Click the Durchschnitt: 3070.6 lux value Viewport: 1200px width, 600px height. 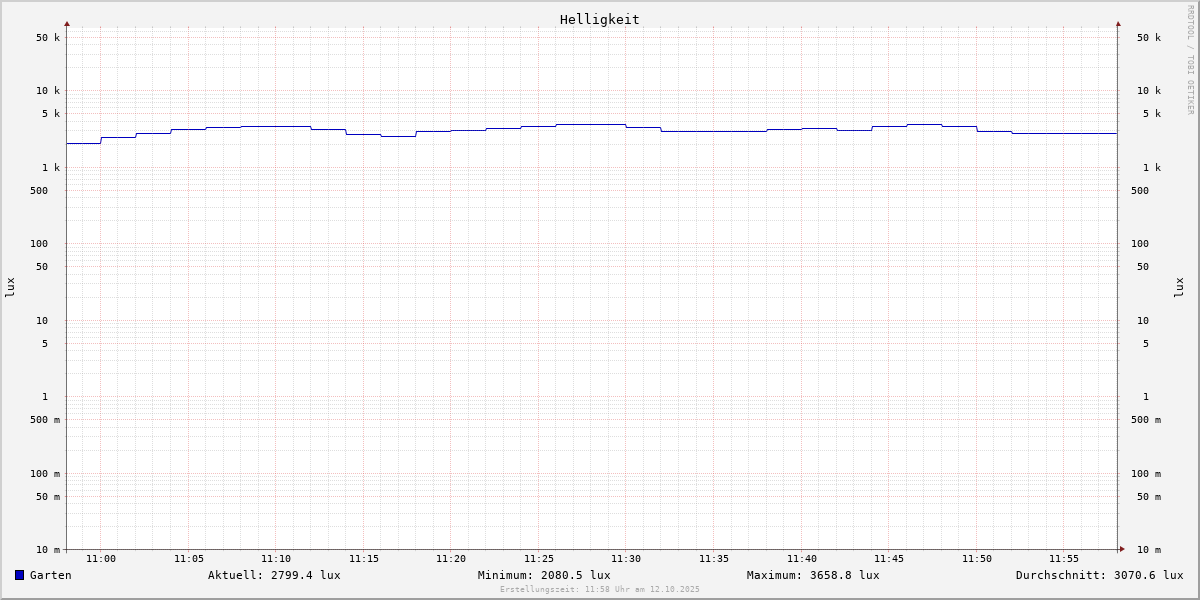click(1099, 575)
